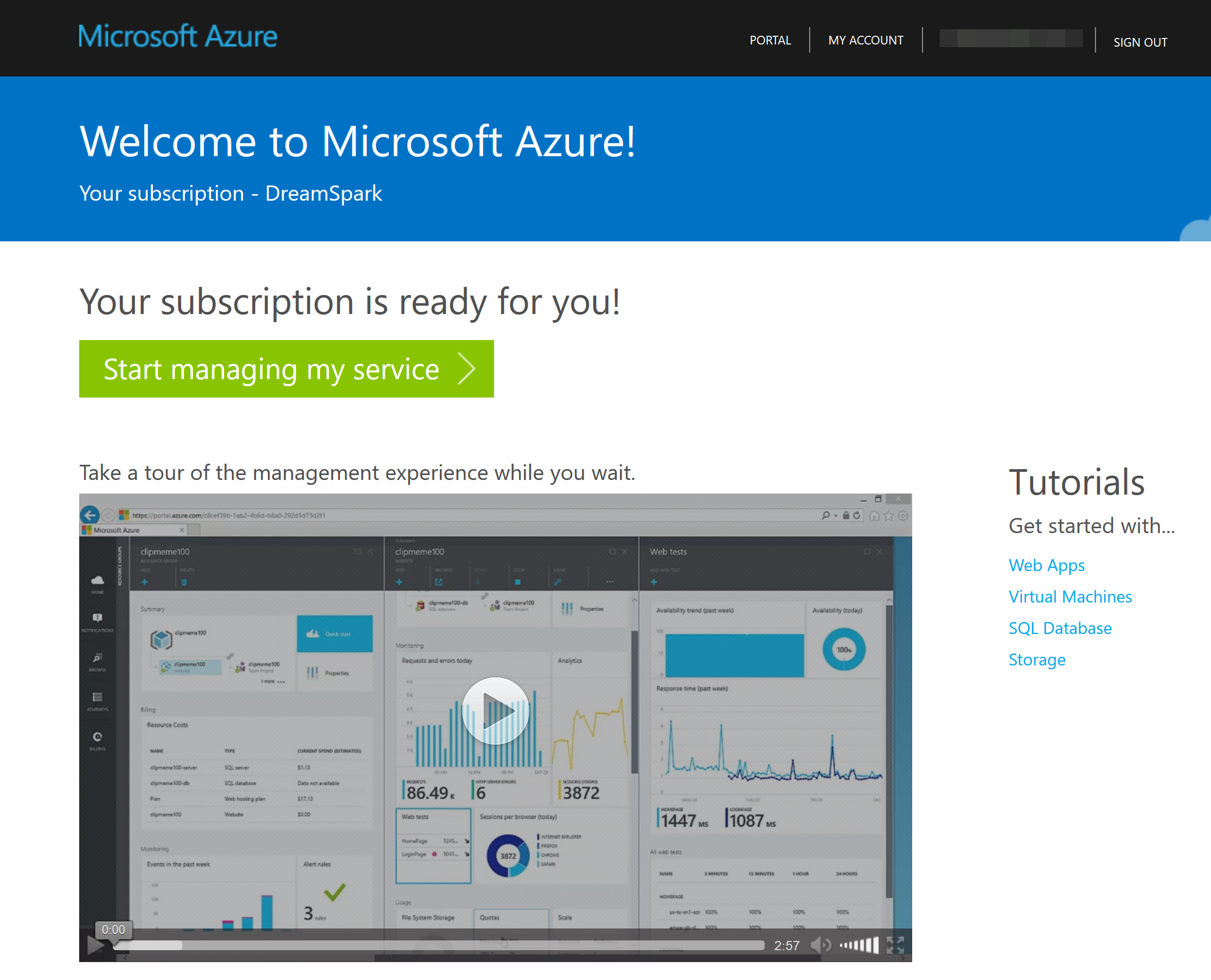Click the redacted account name in the header

(1010, 39)
